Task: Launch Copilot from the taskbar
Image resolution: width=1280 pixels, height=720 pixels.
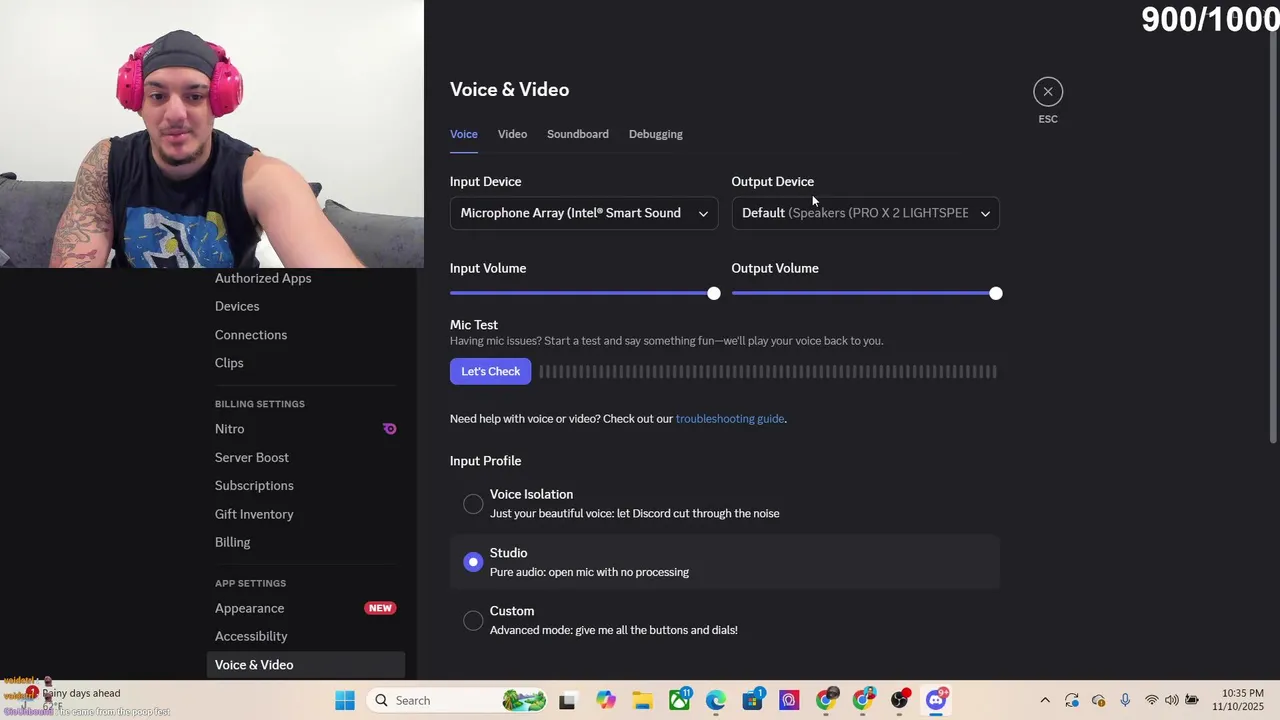Action: coord(606,700)
